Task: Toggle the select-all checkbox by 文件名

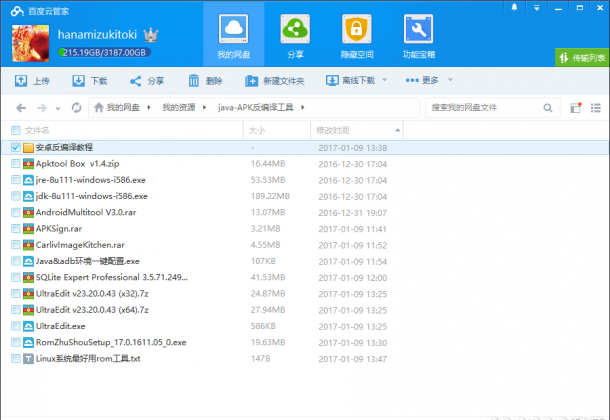Action: point(16,130)
